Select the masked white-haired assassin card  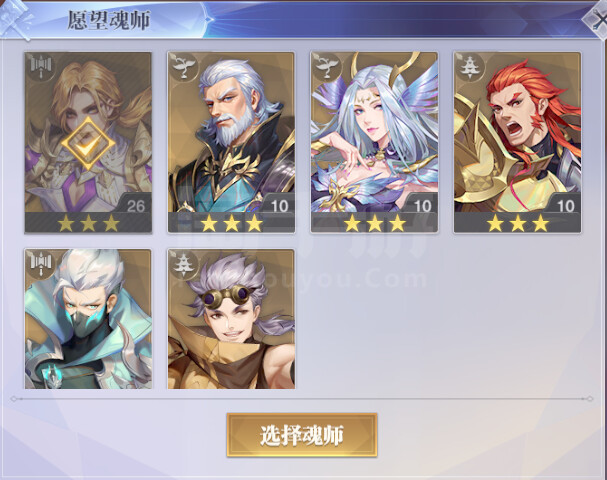click(88, 319)
